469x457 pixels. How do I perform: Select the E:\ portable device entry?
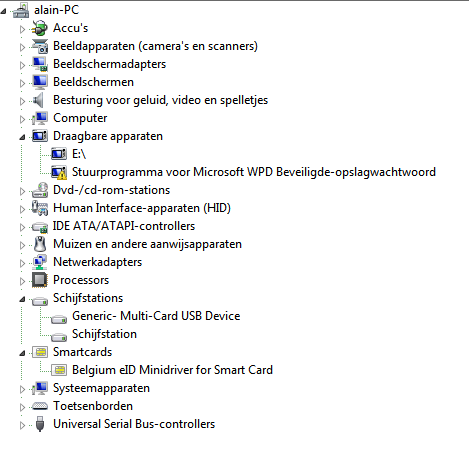click(79, 154)
